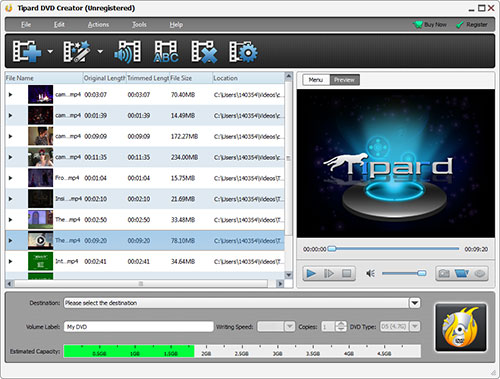The width and height of the screenshot is (500, 379).
Task: Take a snapshot with camera icon
Action: coord(444,274)
